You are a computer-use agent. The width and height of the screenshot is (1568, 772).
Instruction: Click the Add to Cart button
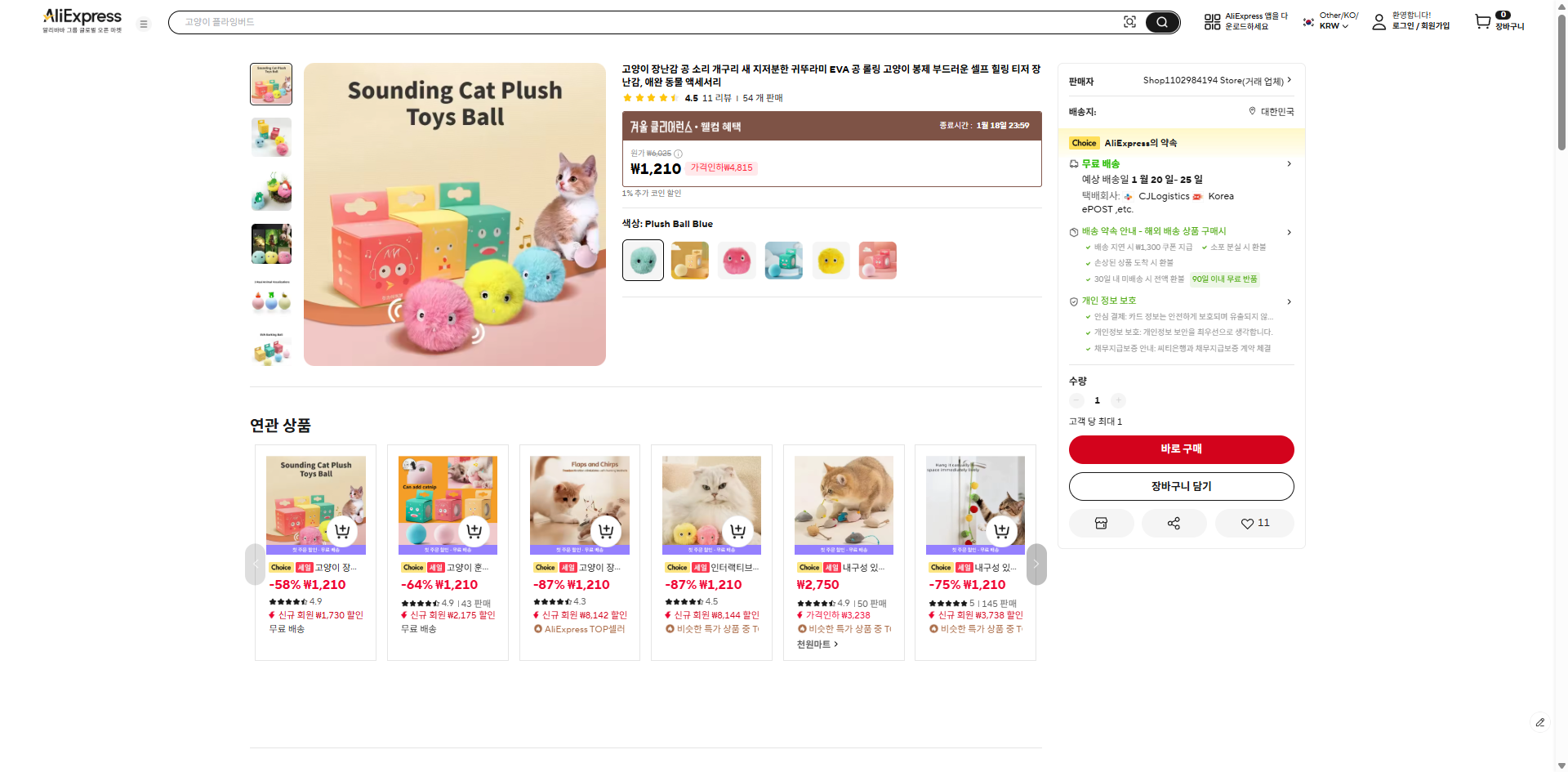[x=1181, y=486]
